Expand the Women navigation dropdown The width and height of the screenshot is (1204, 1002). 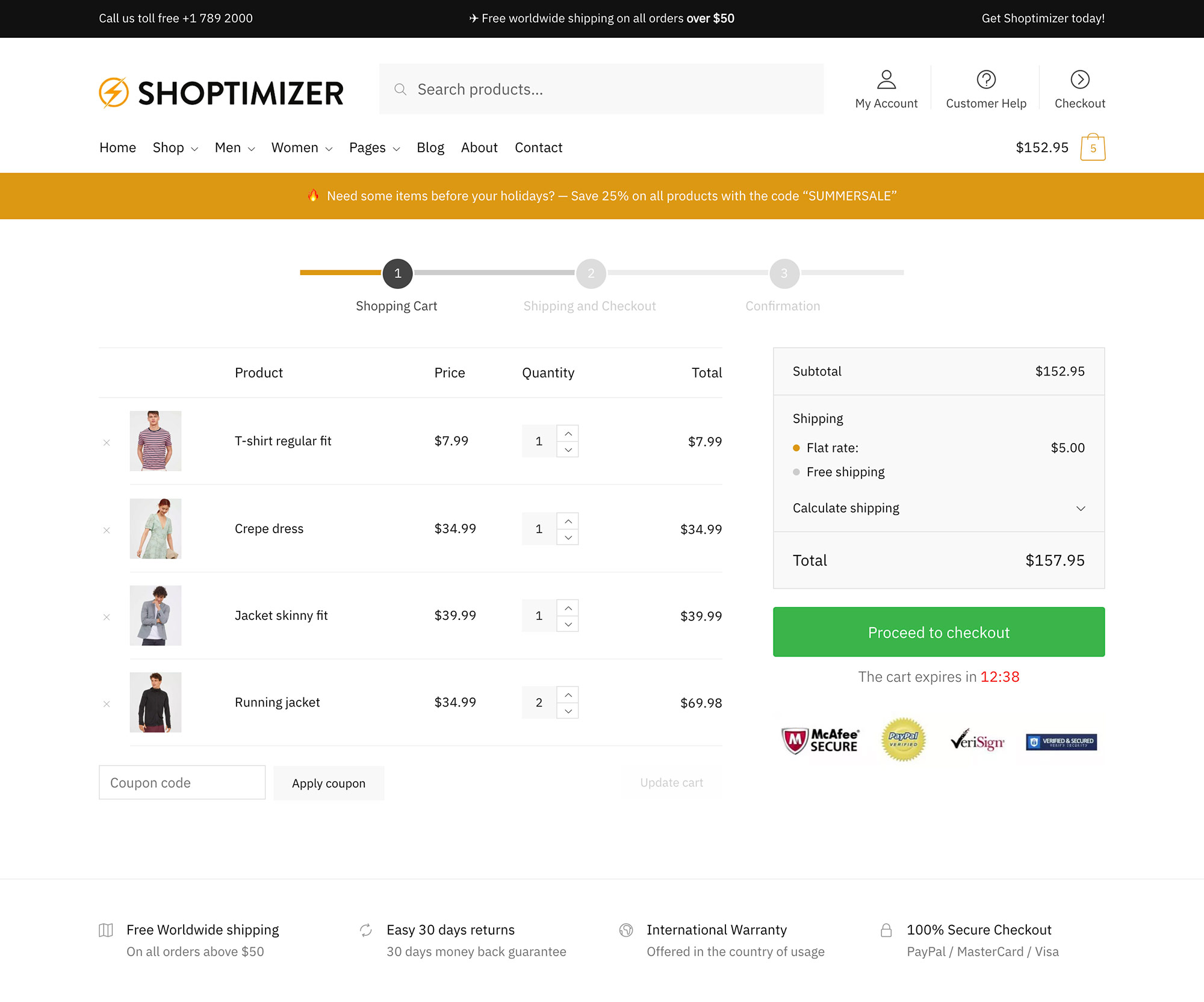pos(302,147)
